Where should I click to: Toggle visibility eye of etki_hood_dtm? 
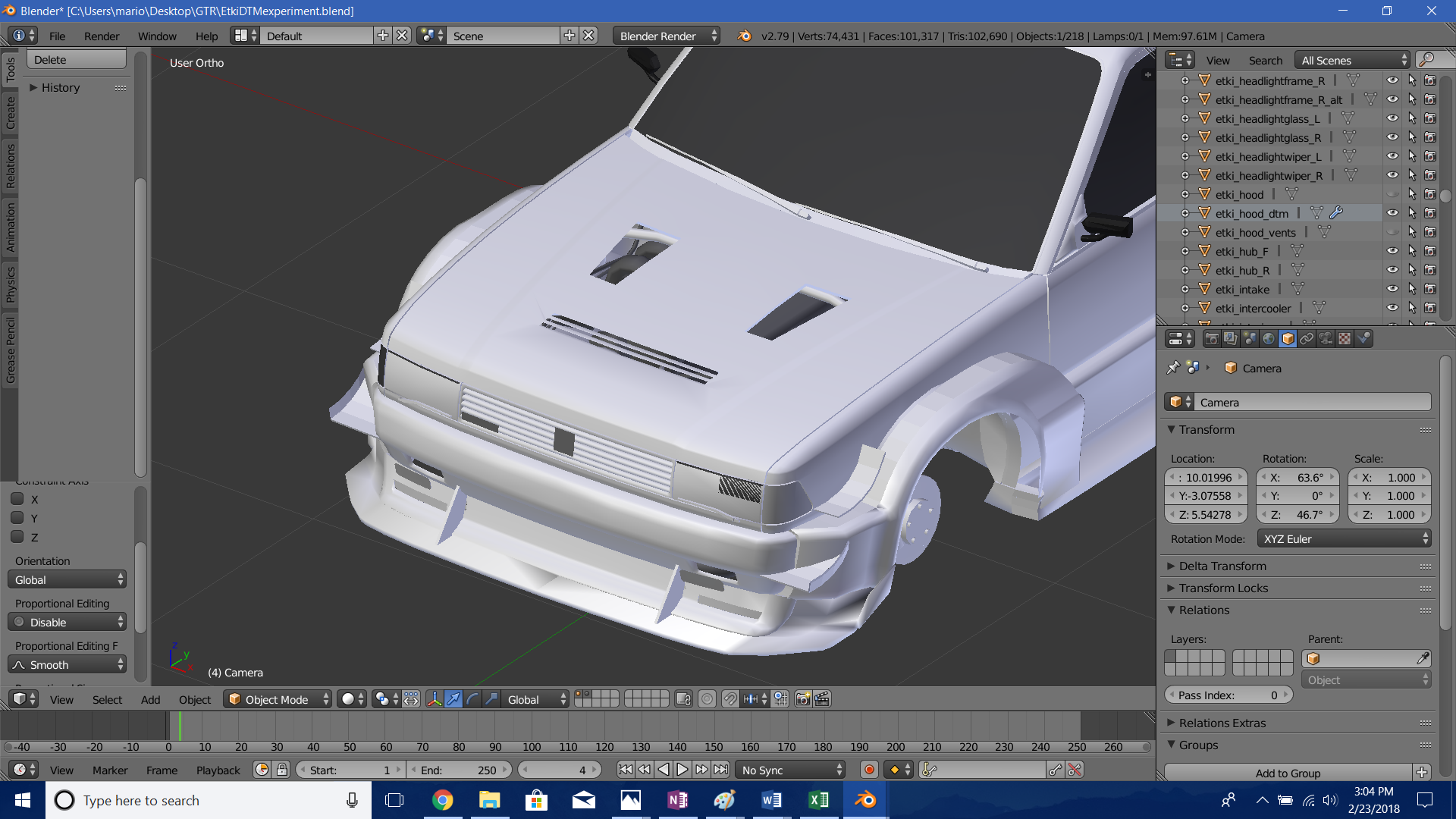[x=1392, y=213]
